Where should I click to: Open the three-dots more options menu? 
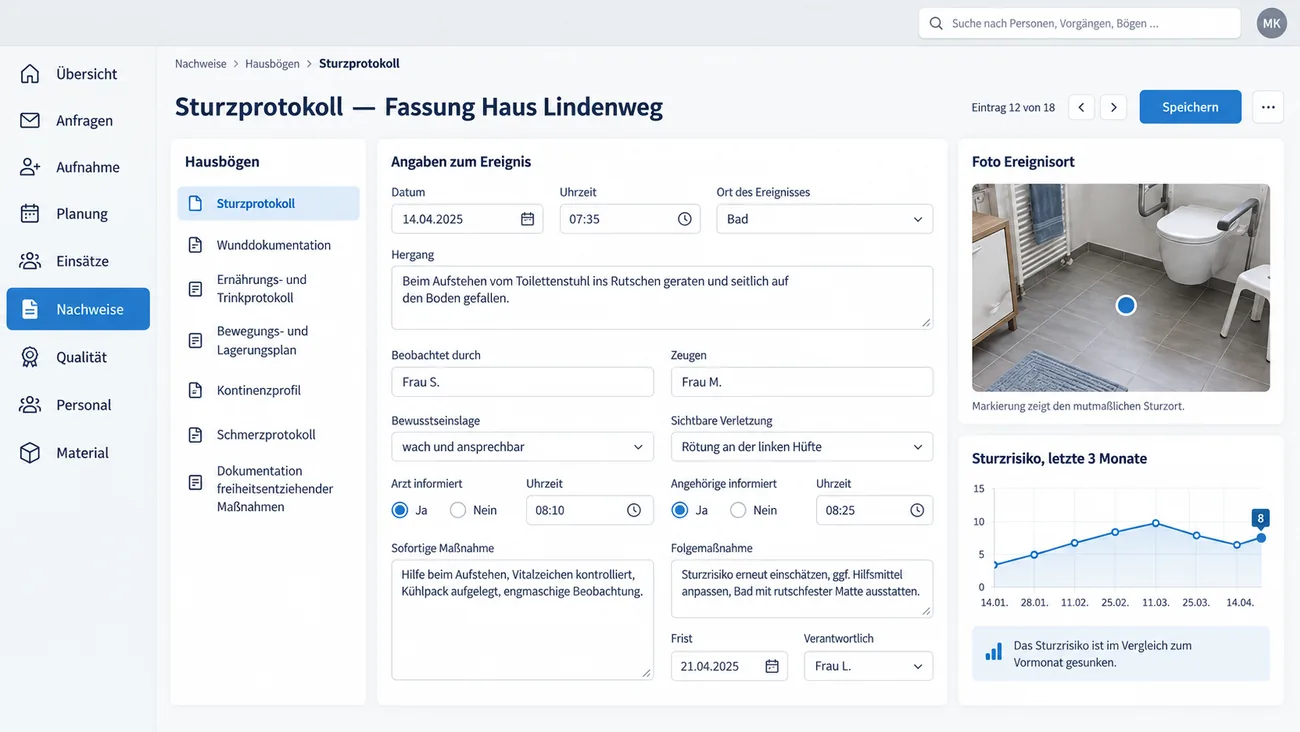[x=1268, y=107]
